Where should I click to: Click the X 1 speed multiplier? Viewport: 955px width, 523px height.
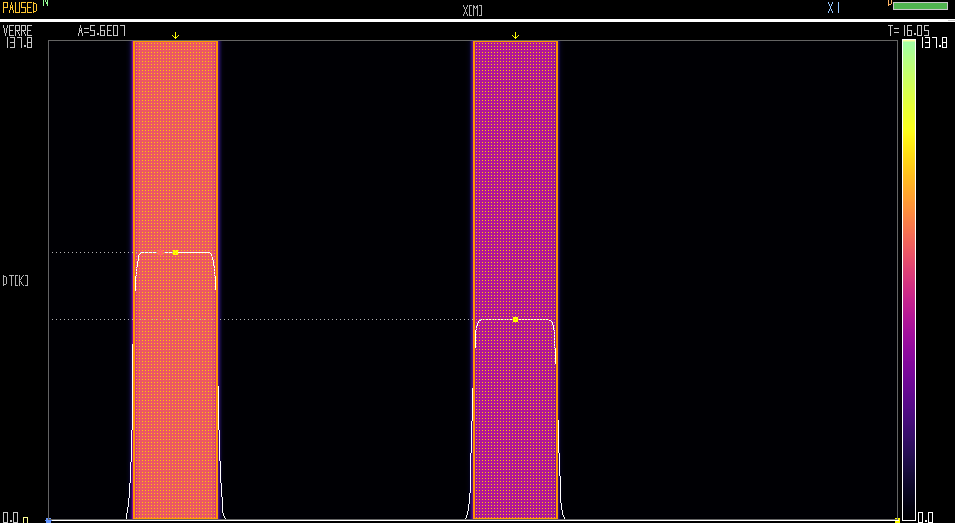[833, 8]
